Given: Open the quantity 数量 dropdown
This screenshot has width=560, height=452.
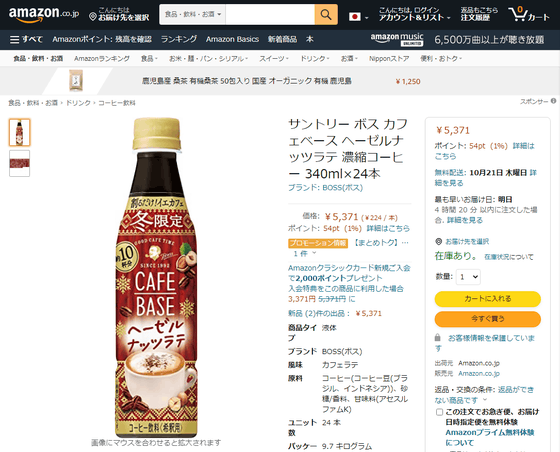Looking at the screenshot, I should 468,277.
